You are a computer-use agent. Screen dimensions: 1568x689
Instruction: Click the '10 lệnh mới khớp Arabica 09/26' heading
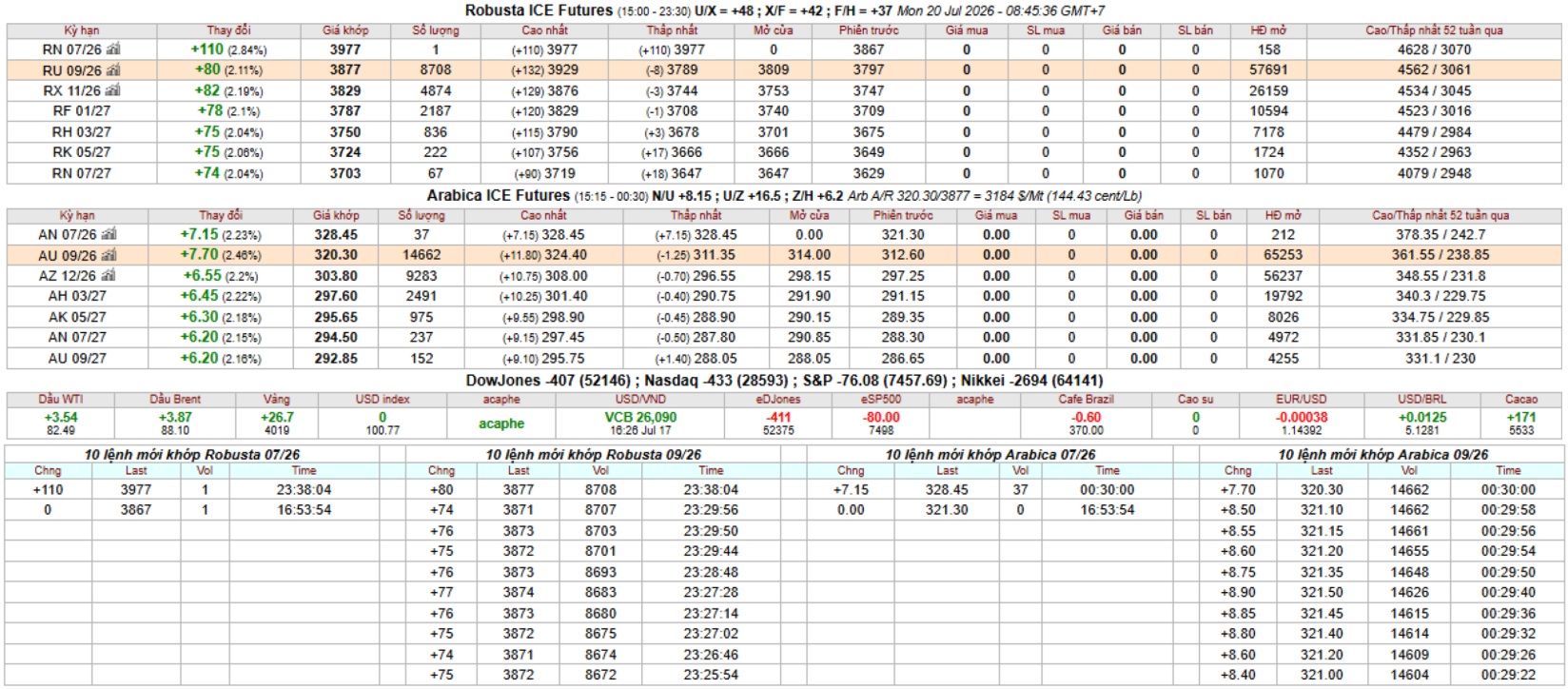(1382, 455)
